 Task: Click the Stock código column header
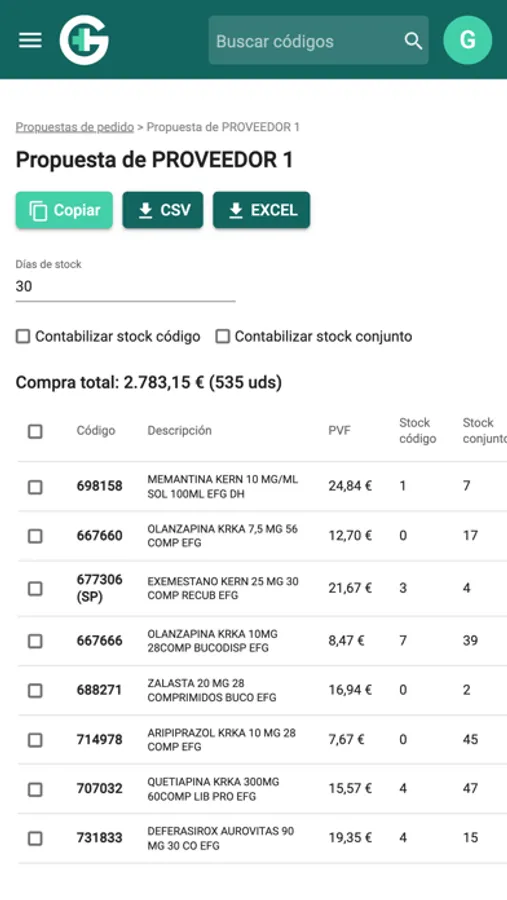click(417, 430)
